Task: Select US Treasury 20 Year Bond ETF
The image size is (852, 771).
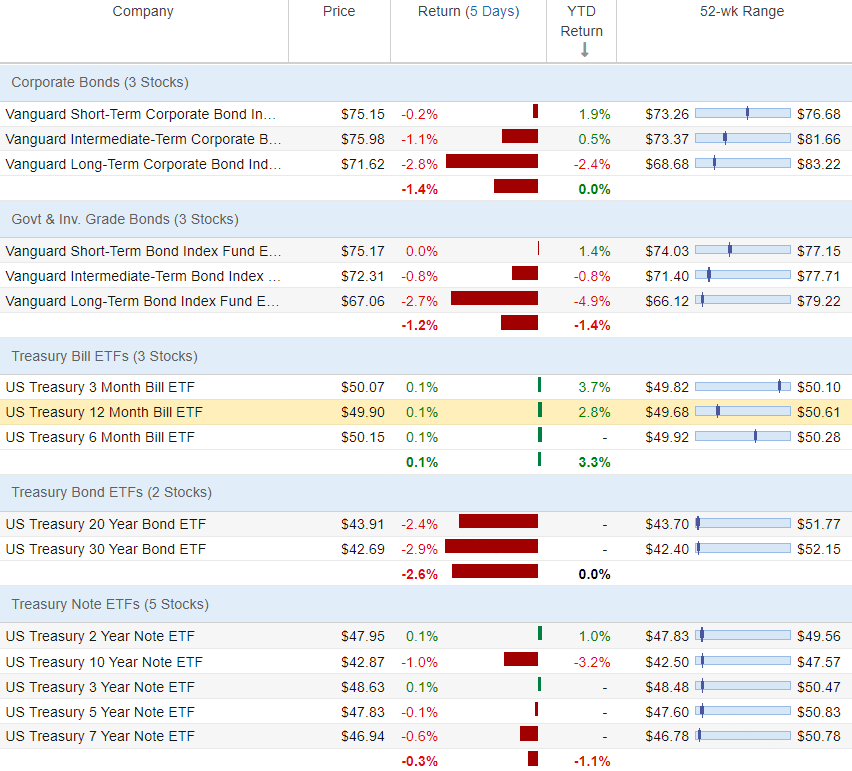Action: pos(106,524)
